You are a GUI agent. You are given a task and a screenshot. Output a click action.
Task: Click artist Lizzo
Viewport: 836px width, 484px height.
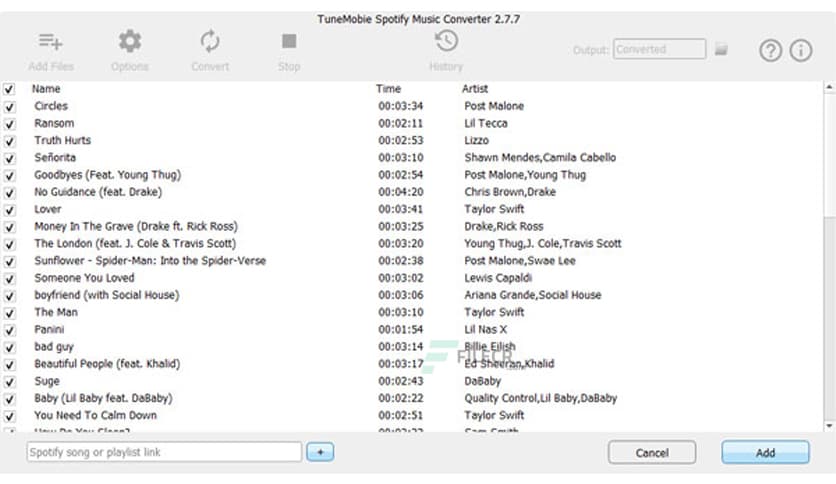point(476,140)
